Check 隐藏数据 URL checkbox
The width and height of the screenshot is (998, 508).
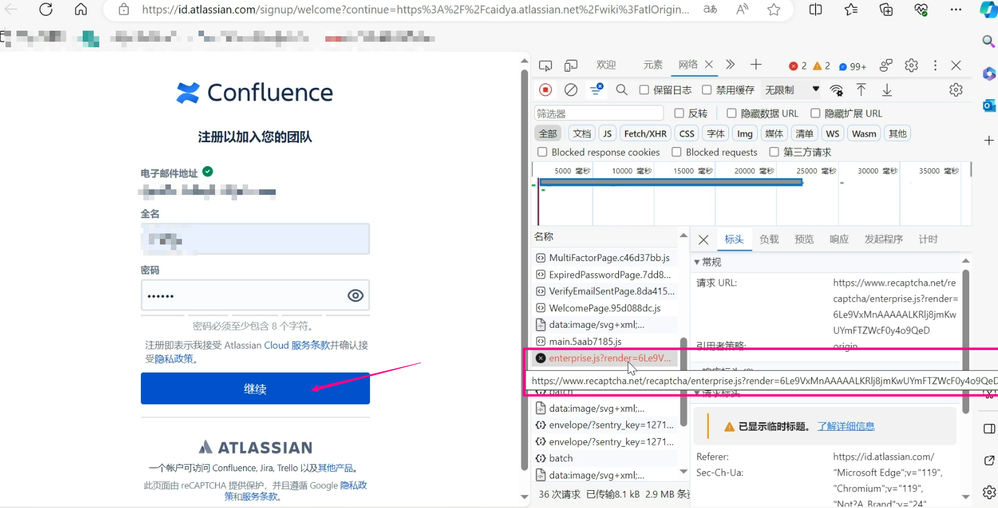[x=731, y=113]
